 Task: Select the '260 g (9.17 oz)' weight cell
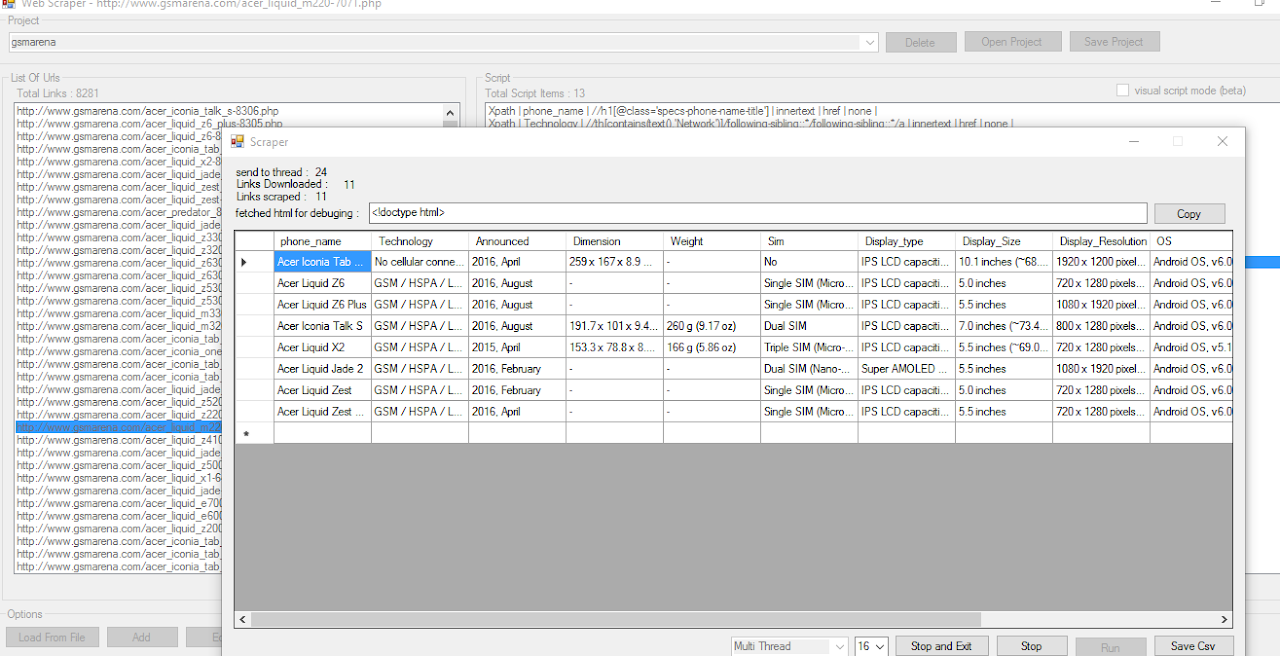pos(711,326)
